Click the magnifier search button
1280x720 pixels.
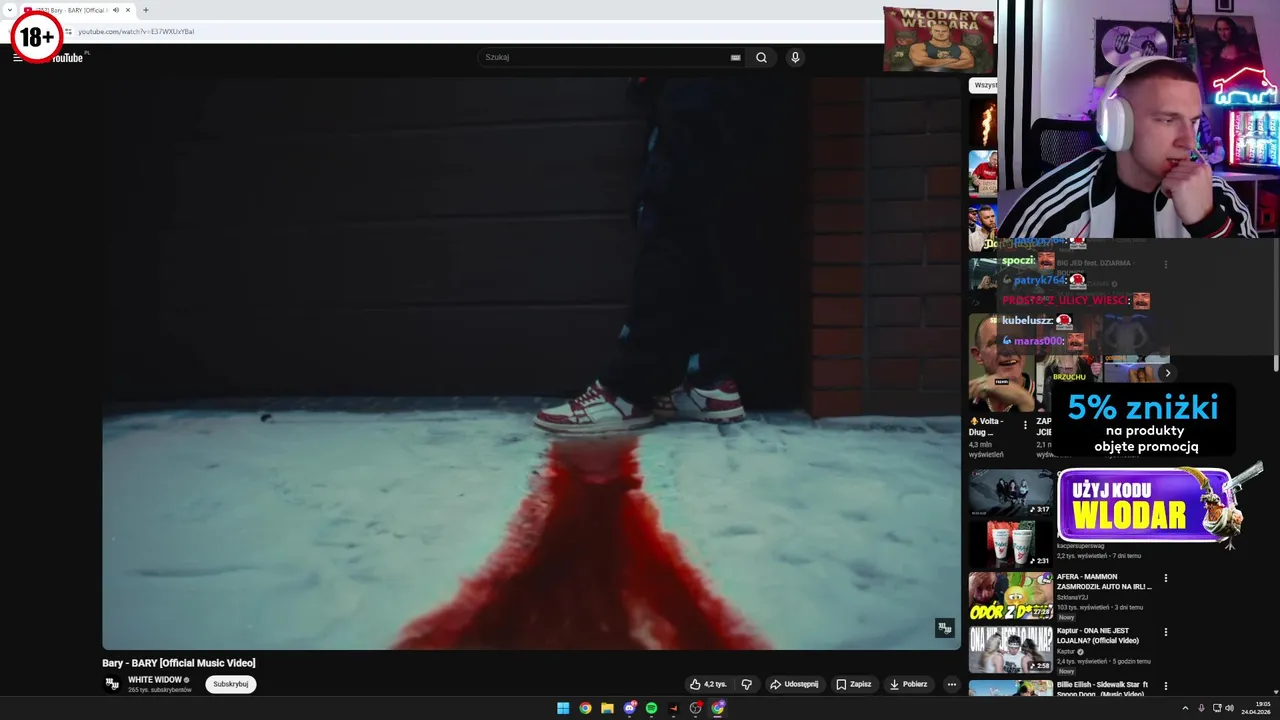click(x=761, y=57)
